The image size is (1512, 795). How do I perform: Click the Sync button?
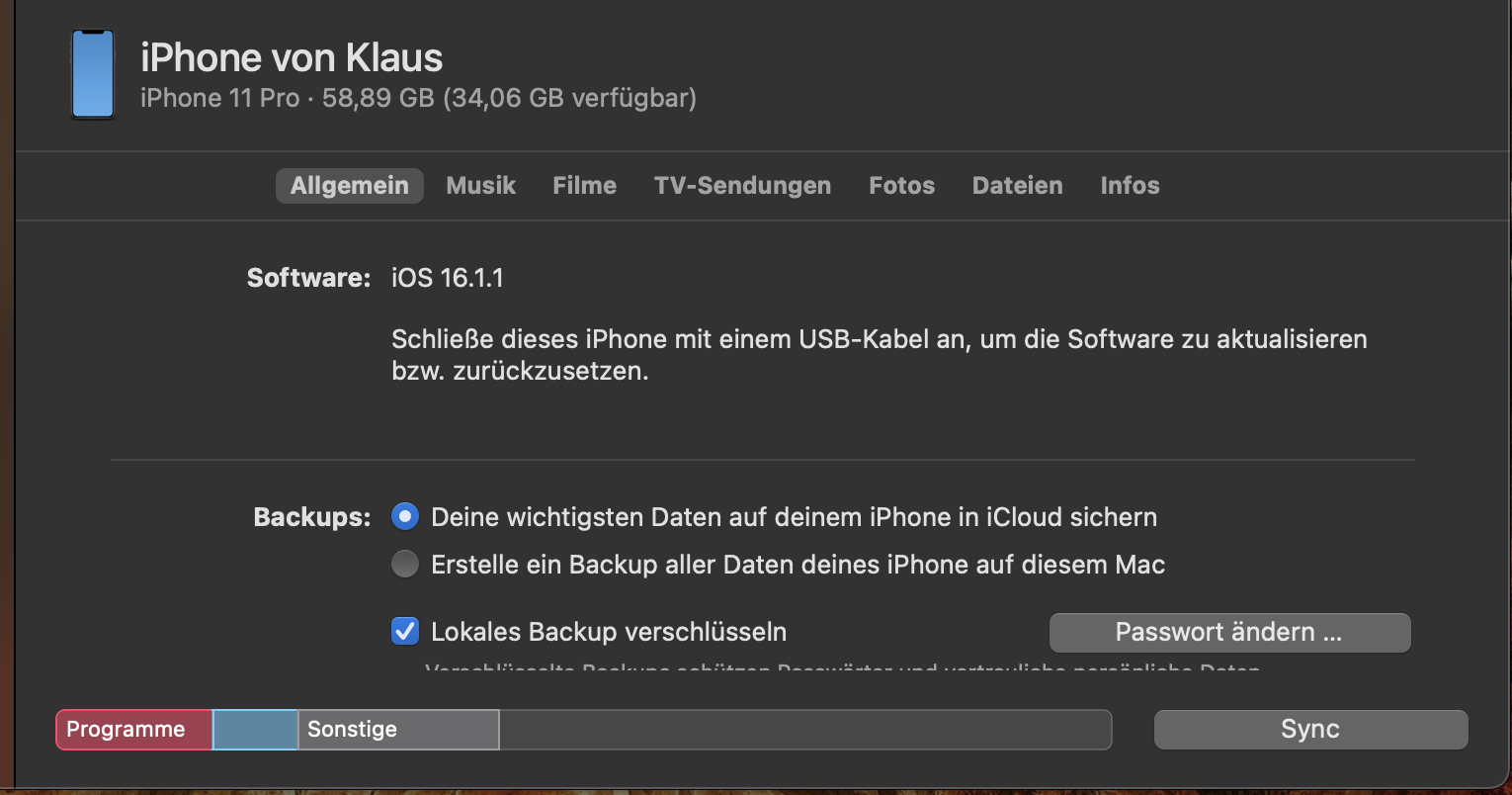pos(1310,730)
